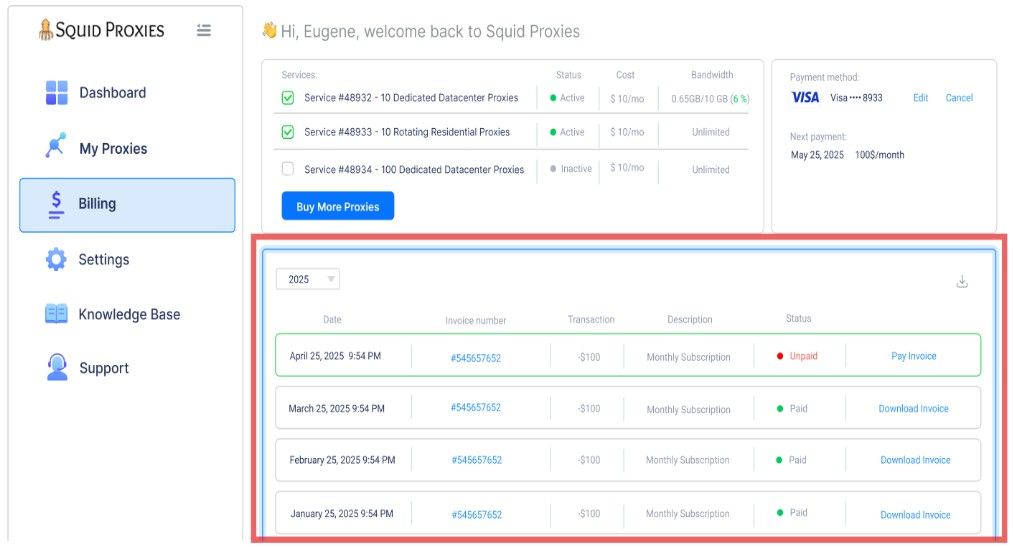Click Monthly Subscription in April row
This screenshot has width=1013, height=547.
(689, 357)
